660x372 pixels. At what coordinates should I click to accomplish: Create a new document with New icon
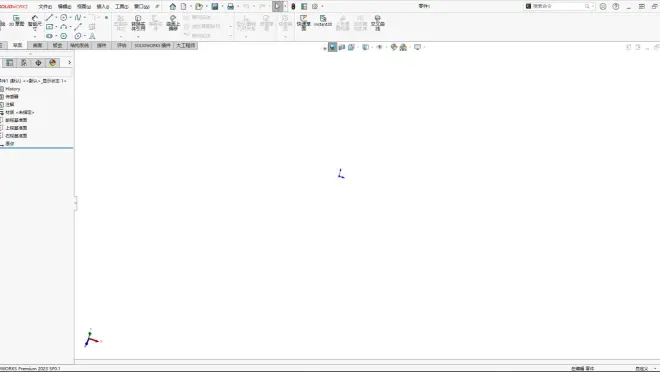184,6
